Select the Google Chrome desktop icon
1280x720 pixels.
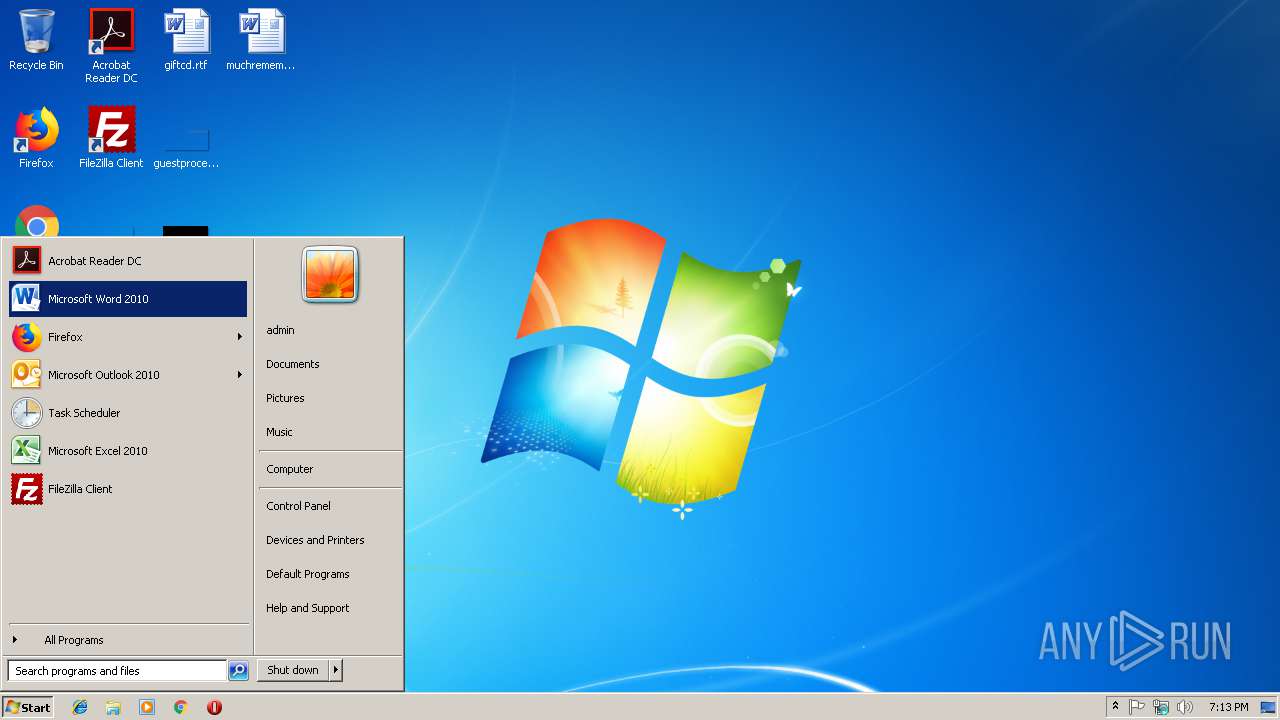pos(37,222)
